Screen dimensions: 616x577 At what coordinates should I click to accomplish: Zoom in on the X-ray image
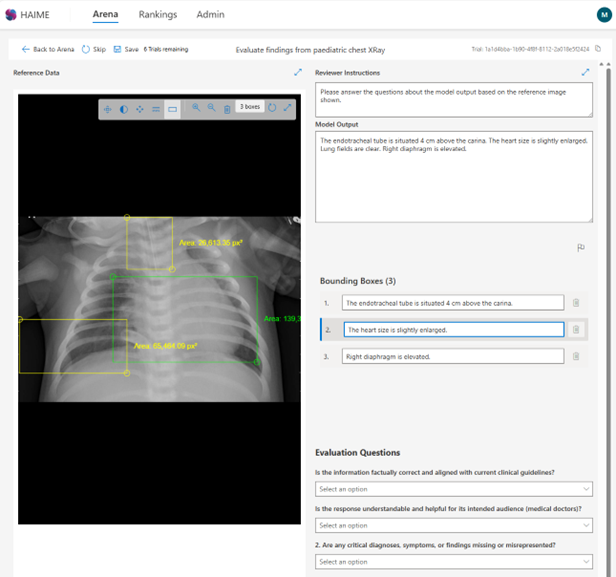pos(196,108)
